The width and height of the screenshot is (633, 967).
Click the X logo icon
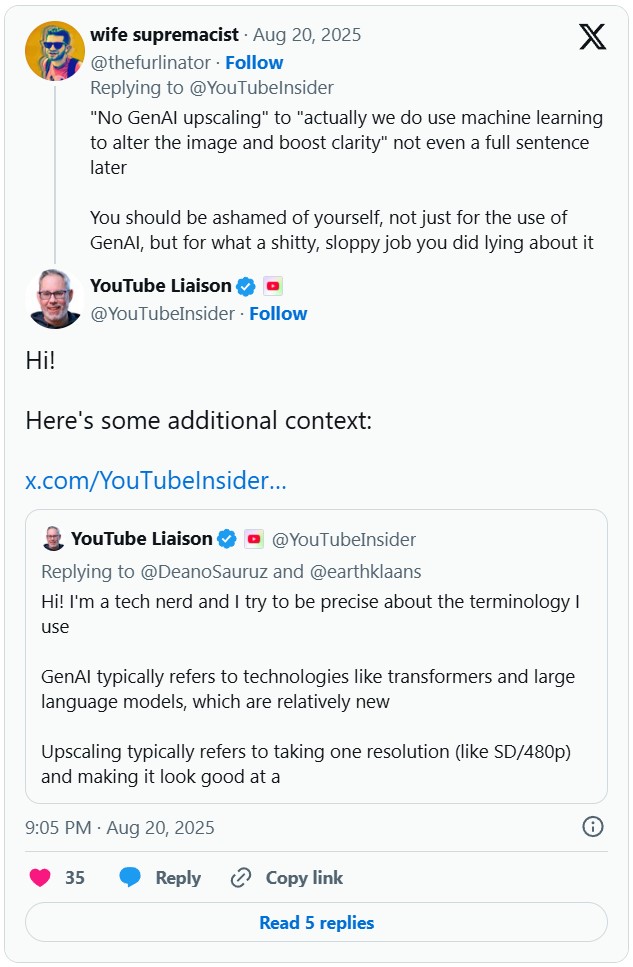click(592, 37)
